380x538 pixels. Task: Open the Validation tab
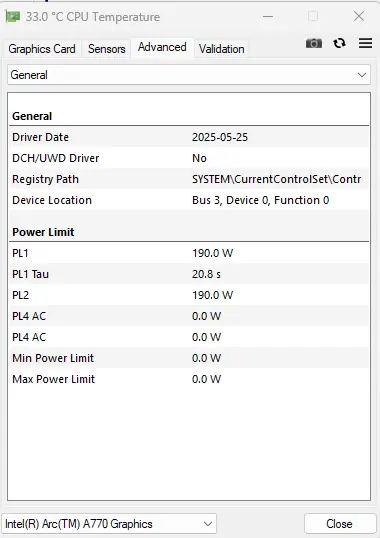(222, 49)
